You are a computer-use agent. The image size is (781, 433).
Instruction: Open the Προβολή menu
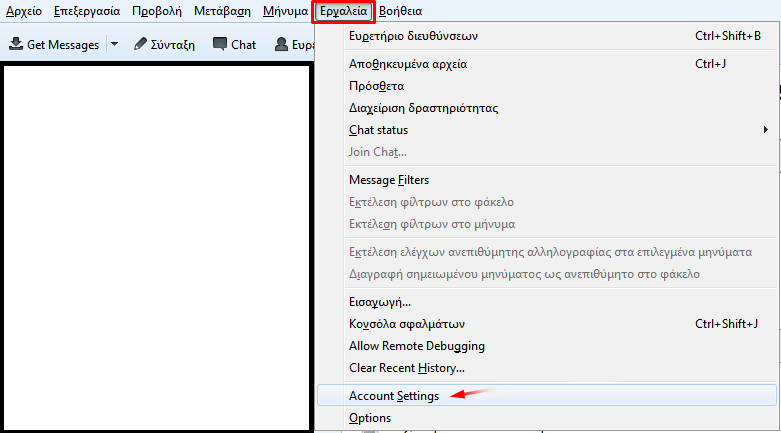coord(156,11)
